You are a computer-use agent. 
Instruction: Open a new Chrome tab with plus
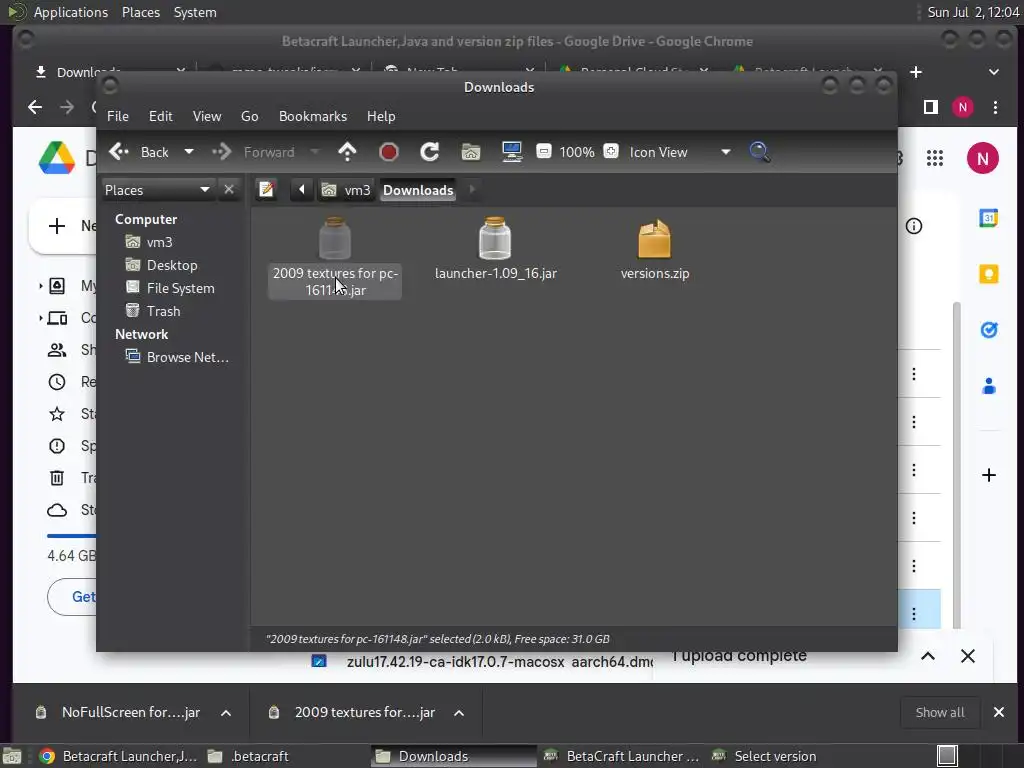click(916, 72)
